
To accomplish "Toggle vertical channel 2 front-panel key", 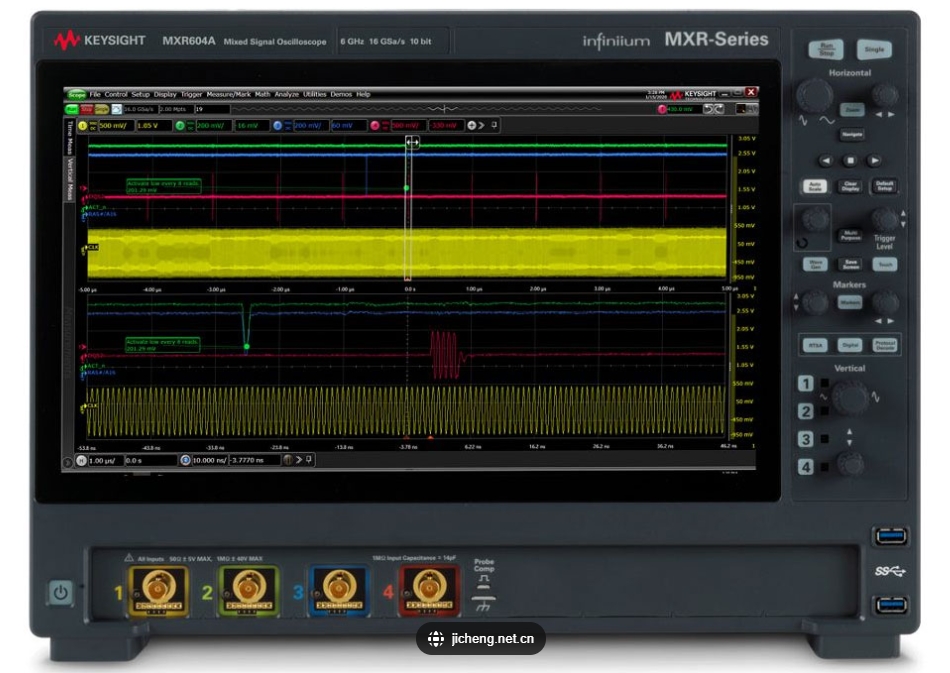I will click(805, 411).
